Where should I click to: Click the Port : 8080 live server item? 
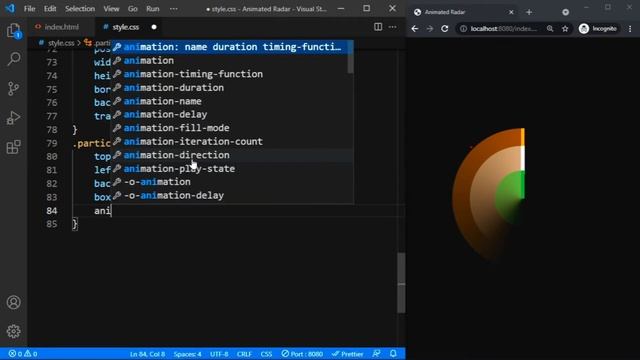point(302,354)
